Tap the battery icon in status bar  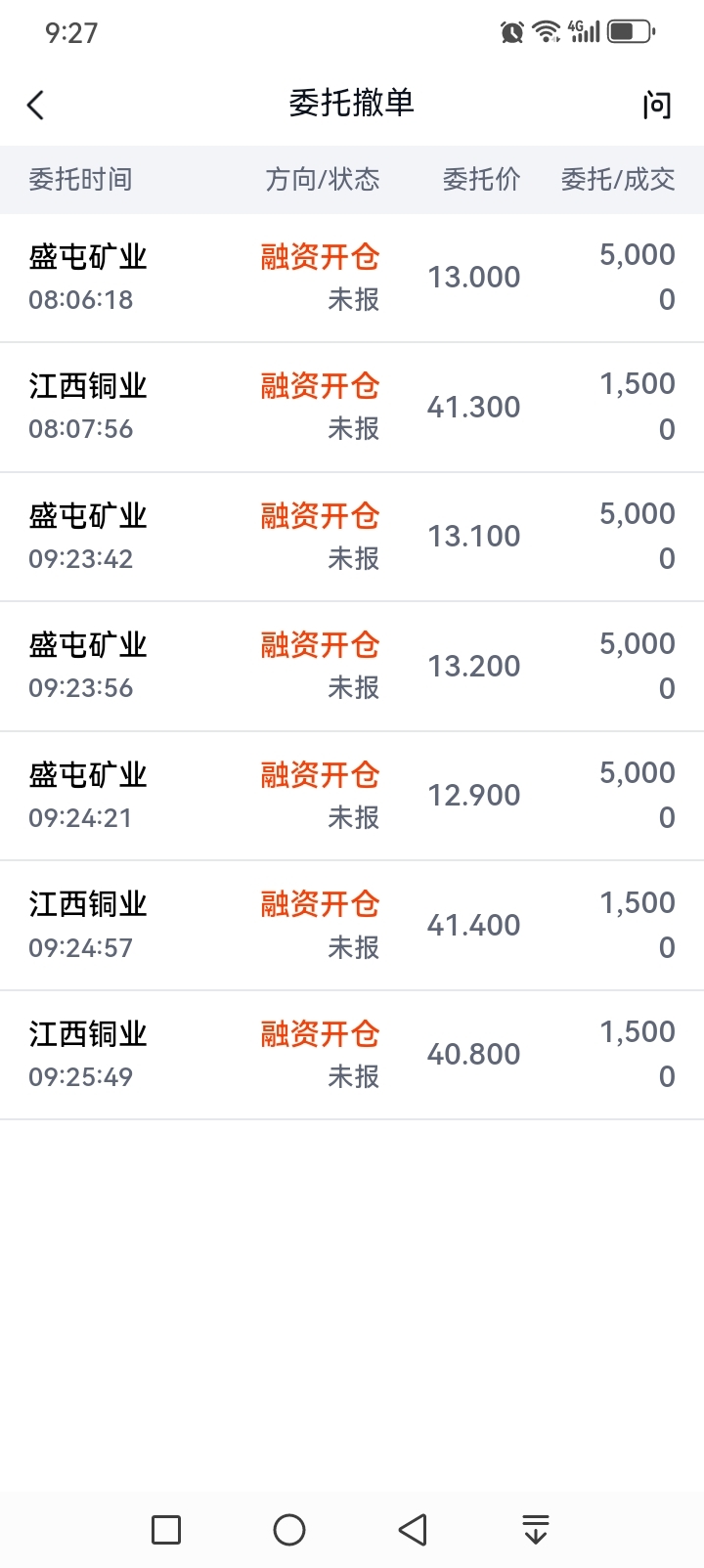[631, 32]
